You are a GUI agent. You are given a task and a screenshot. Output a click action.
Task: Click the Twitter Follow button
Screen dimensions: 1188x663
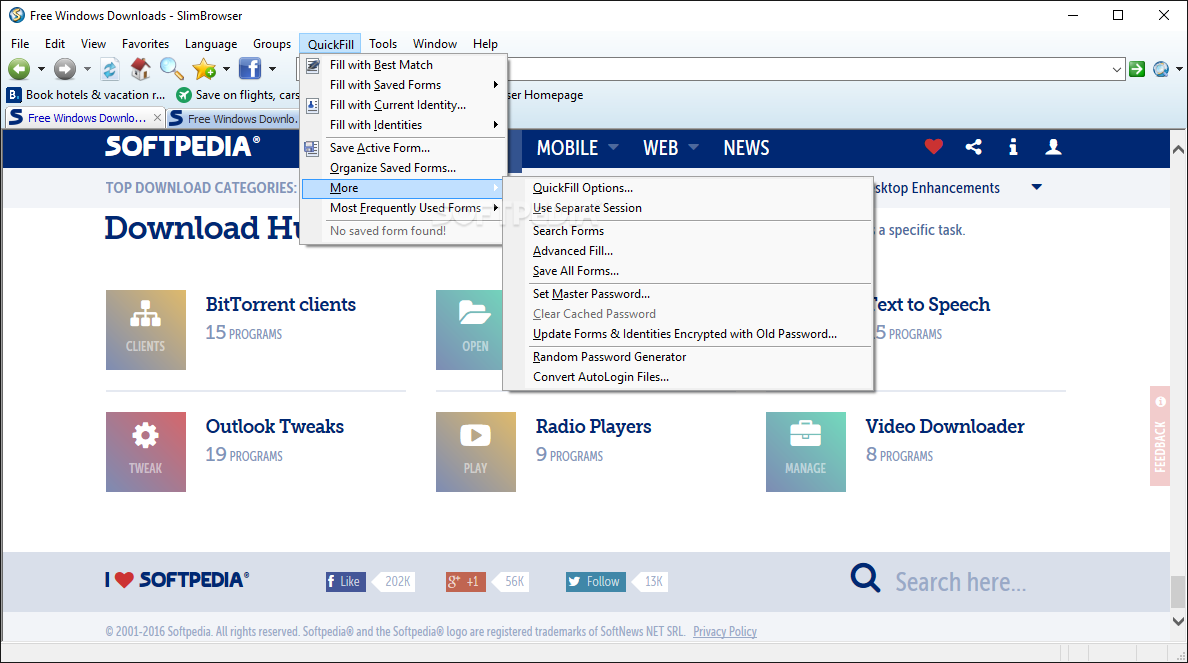point(596,581)
